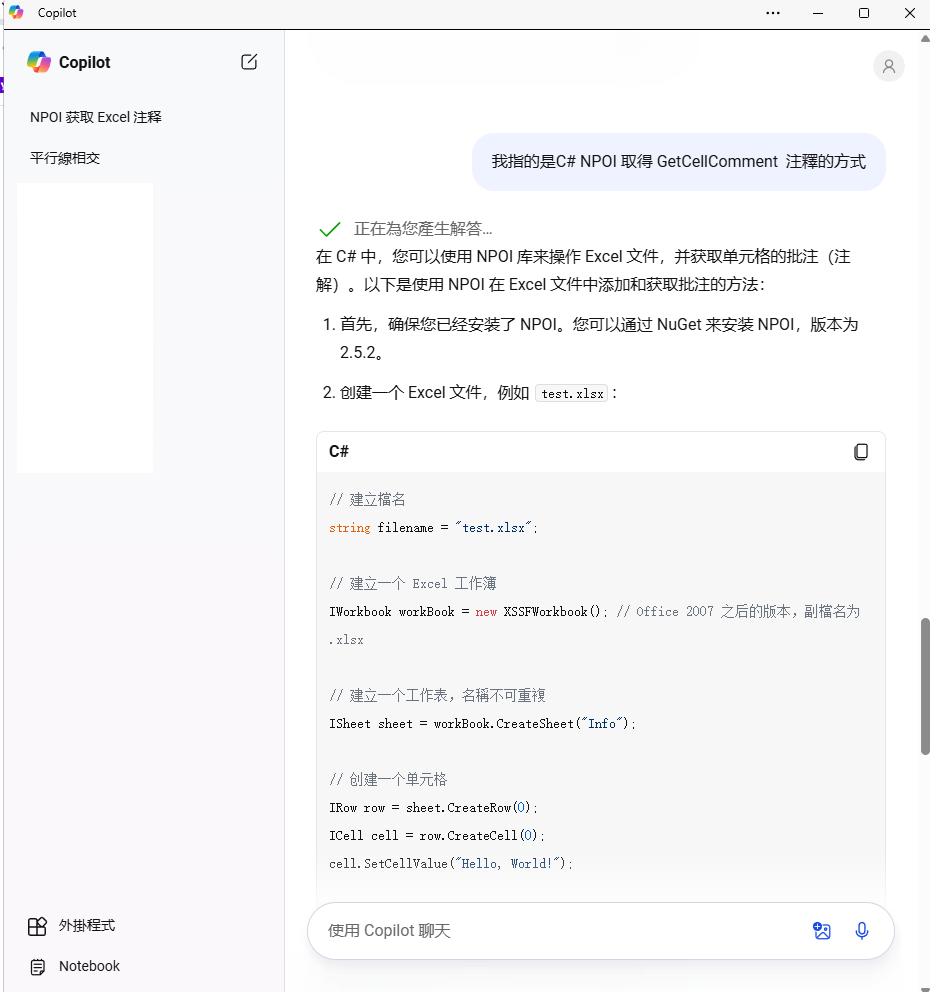This screenshot has width=930, height=992.
Task: Maximize the Copilot window
Action: (x=864, y=13)
